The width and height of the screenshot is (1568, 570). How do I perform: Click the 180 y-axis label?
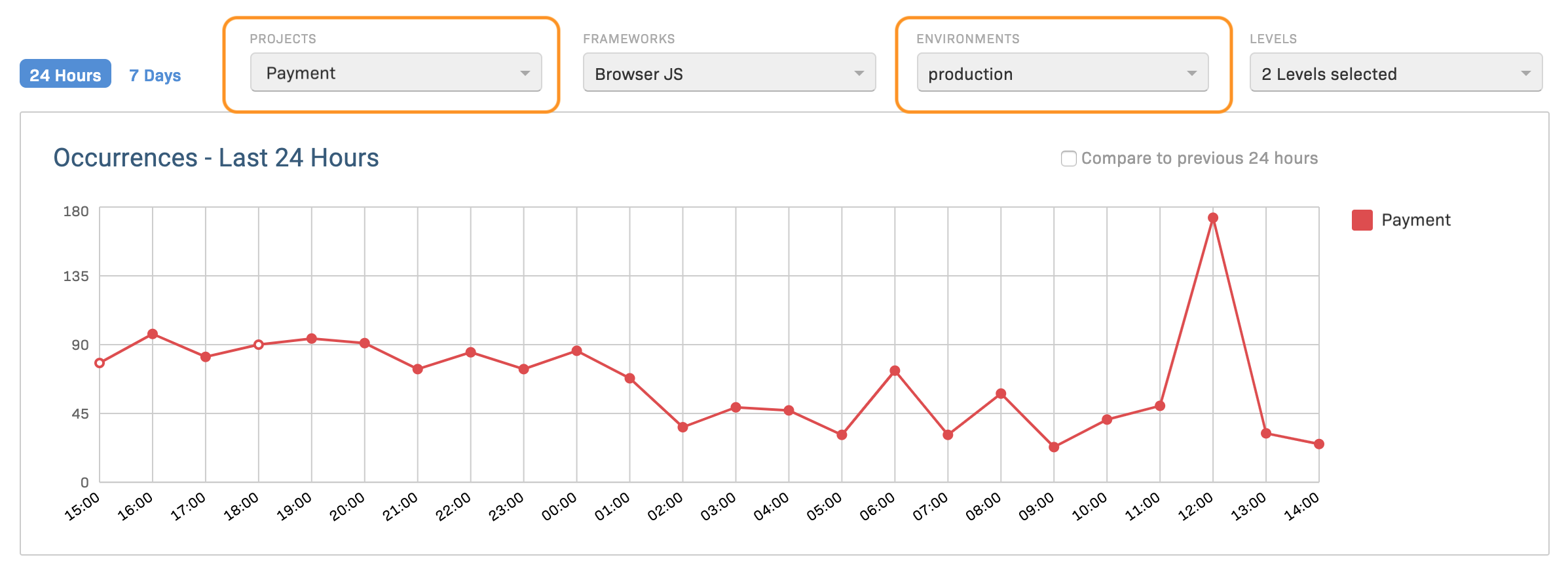[75, 211]
